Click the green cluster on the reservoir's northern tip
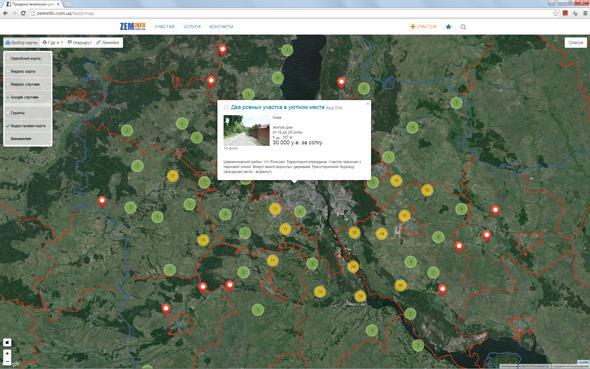Viewport: 590px width, 369px height. [x=287, y=50]
